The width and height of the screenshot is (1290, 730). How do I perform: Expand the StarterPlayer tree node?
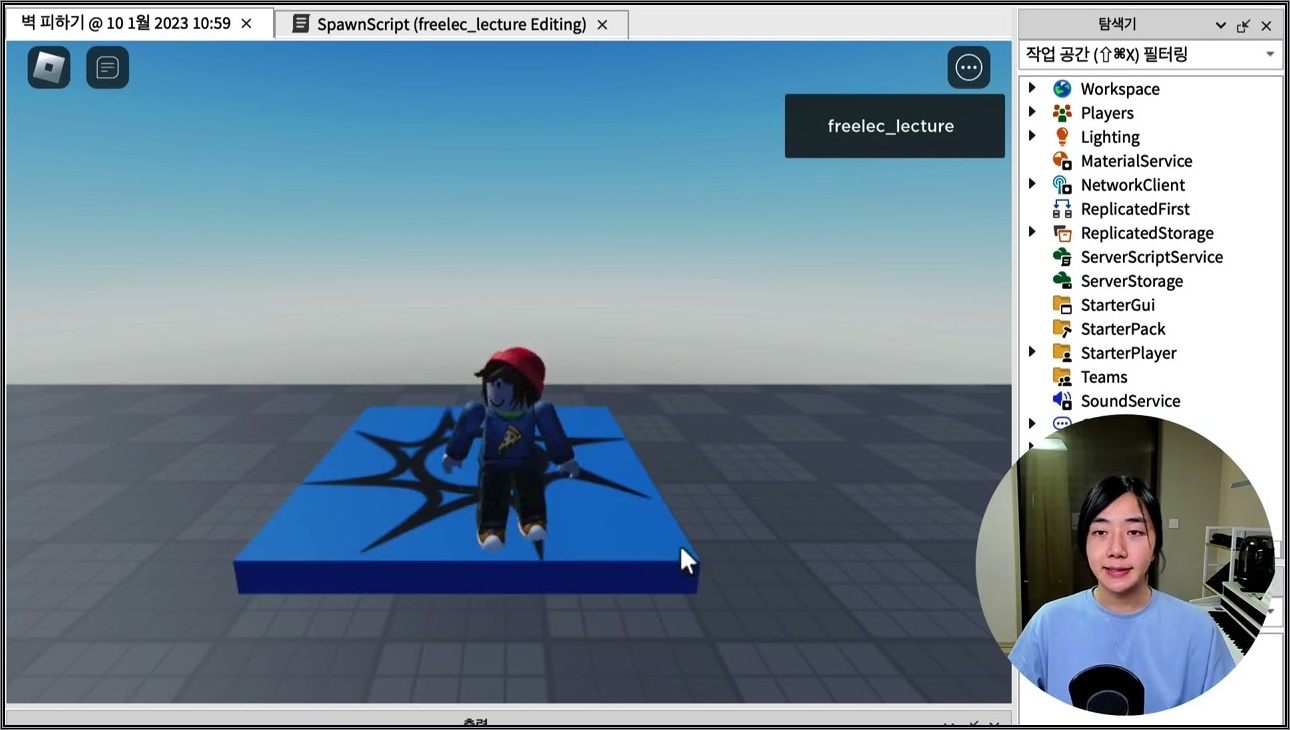1032,352
